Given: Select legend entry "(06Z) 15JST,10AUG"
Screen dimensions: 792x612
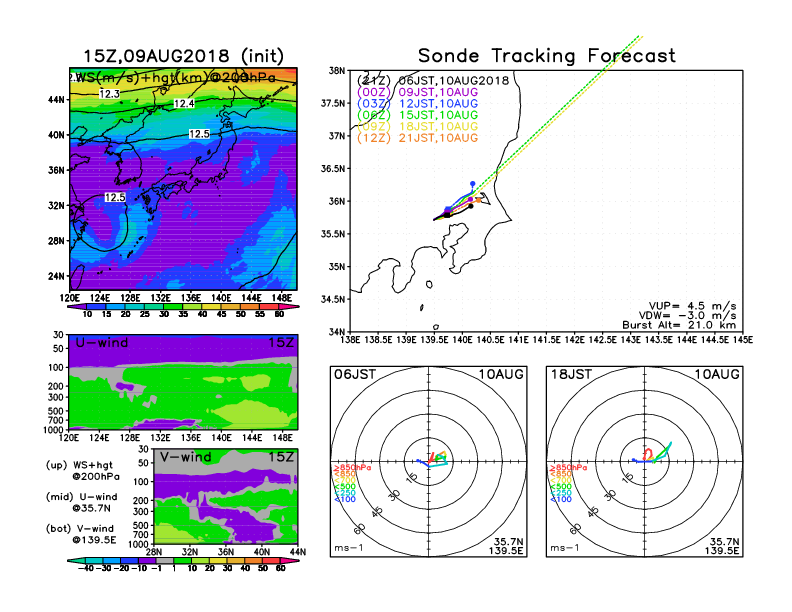Looking at the screenshot, I should coord(417,115).
